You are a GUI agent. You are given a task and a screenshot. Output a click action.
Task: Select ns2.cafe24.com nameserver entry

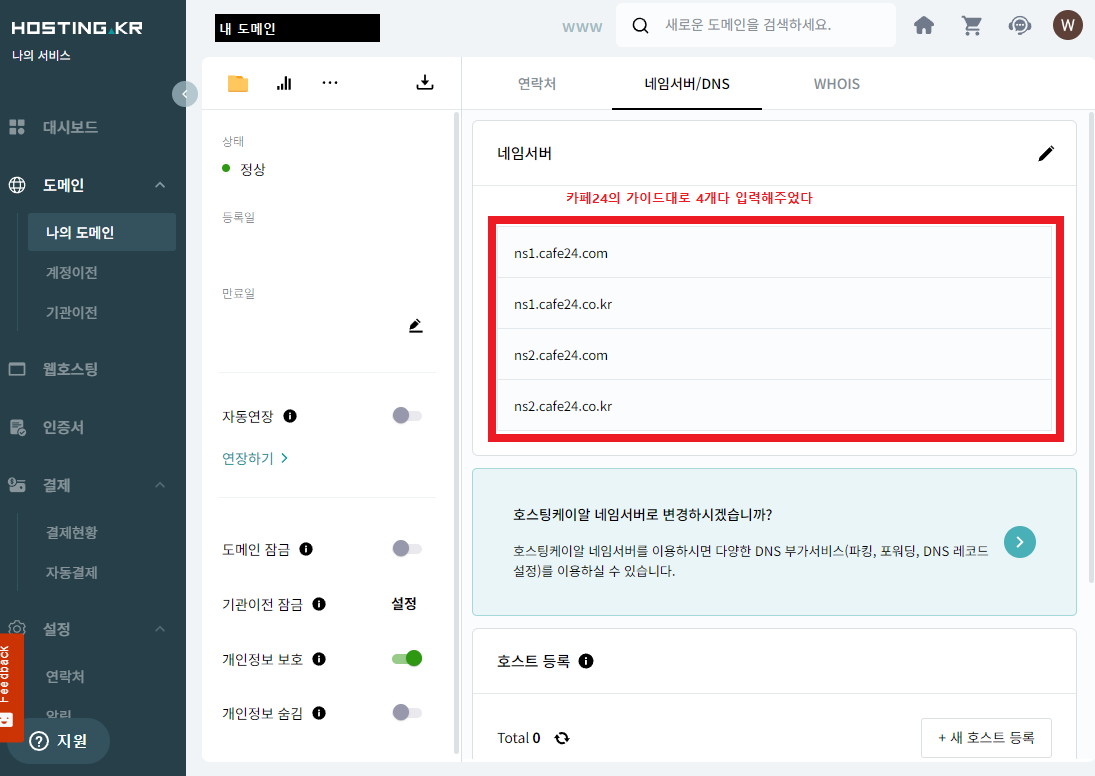pyautogui.click(x=774, y=355)
